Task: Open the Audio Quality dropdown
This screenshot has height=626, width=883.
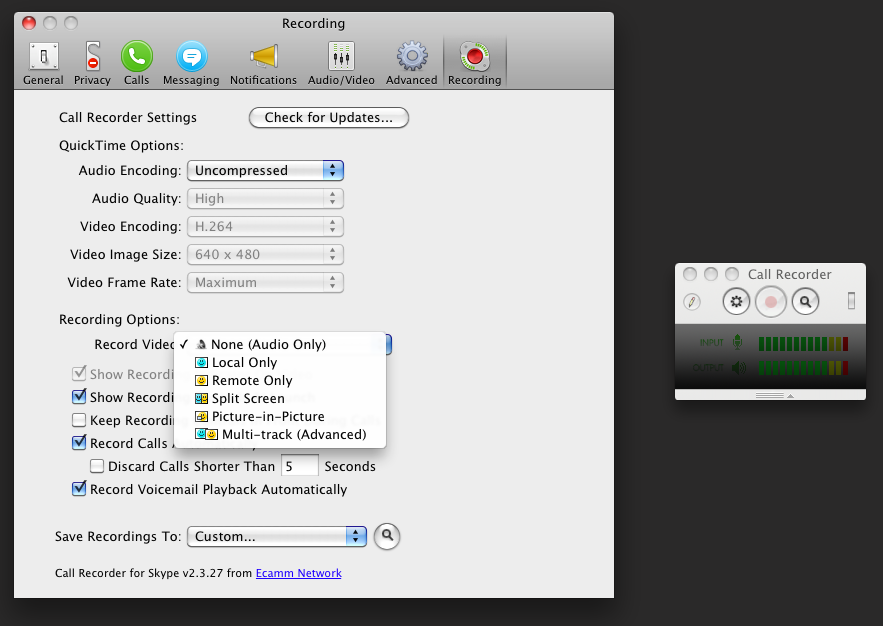Action: (265, 198)
